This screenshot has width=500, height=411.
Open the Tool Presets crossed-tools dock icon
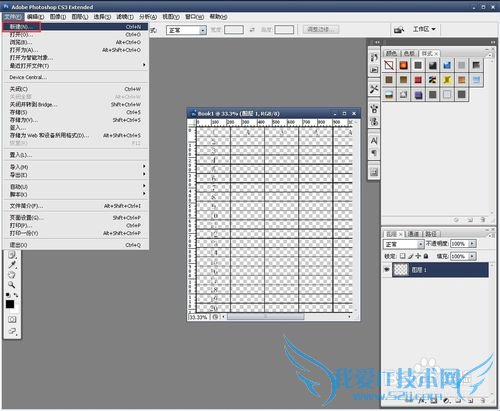pyautogui.click(x=374, y=89)
